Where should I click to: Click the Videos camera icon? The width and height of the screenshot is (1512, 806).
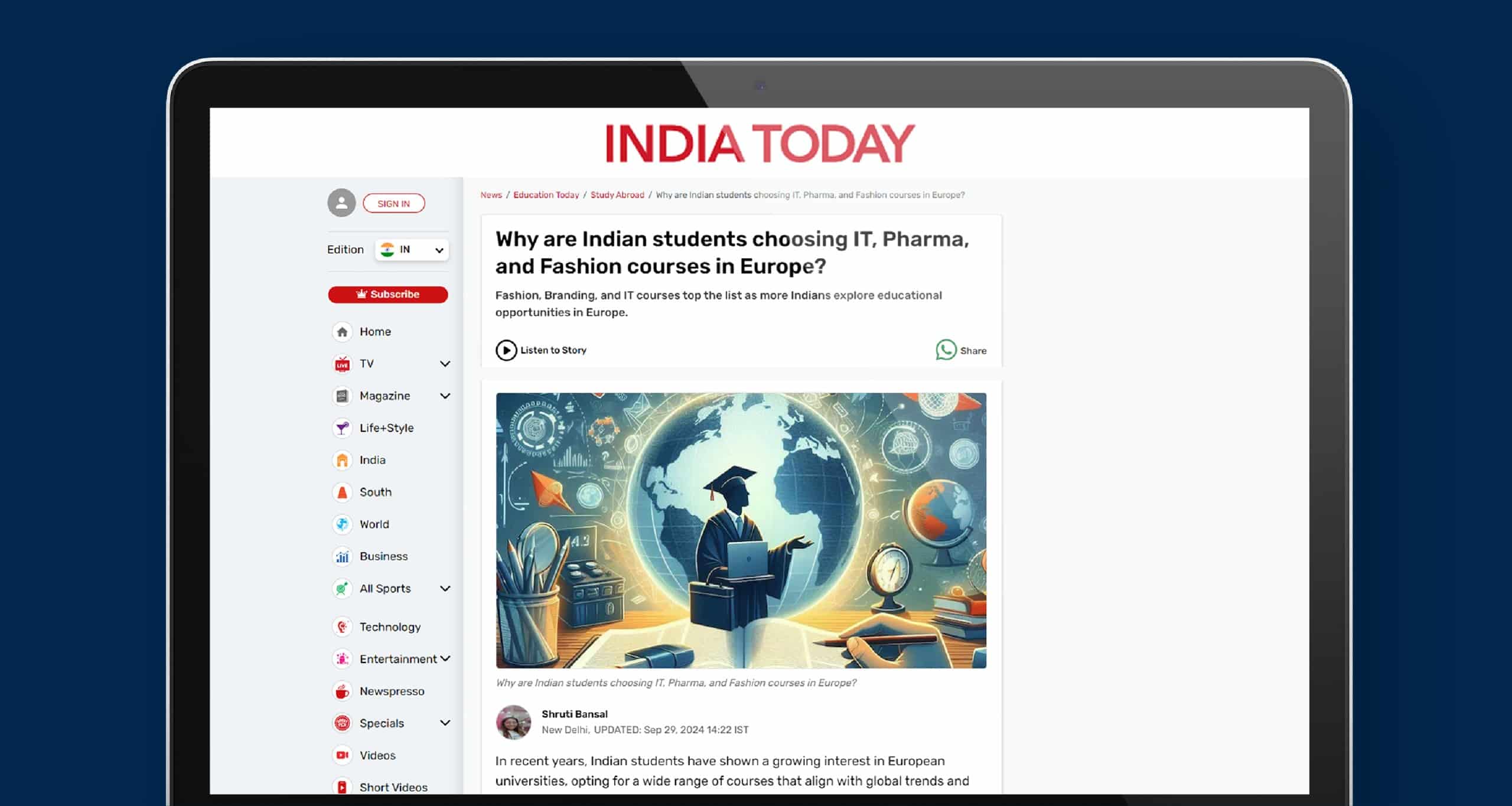click(x=342, y=755)
